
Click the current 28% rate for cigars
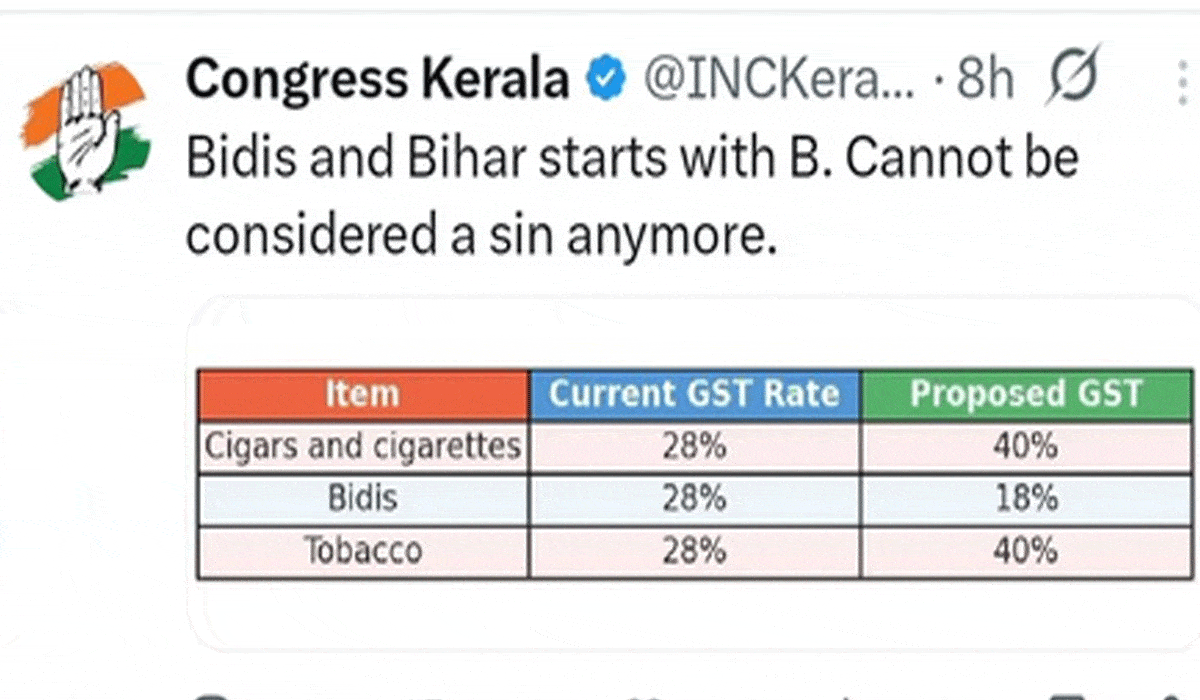pyautogui.click(x=694, y=446)
